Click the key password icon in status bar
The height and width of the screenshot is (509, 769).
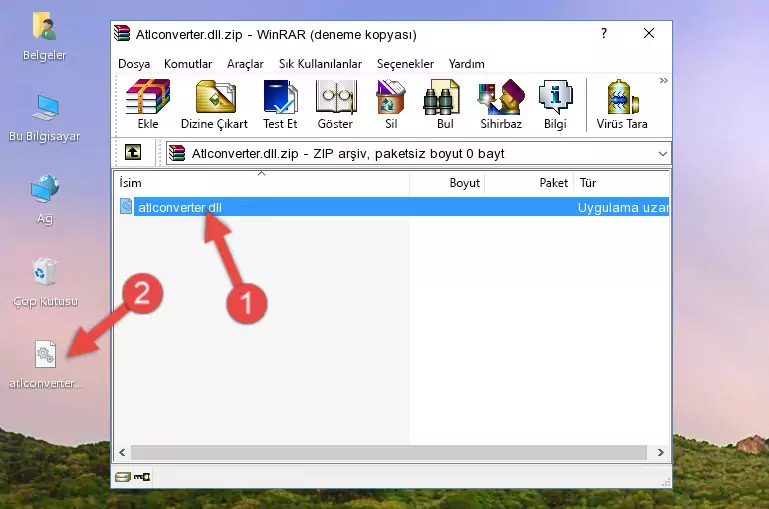[x=142, y=476]
